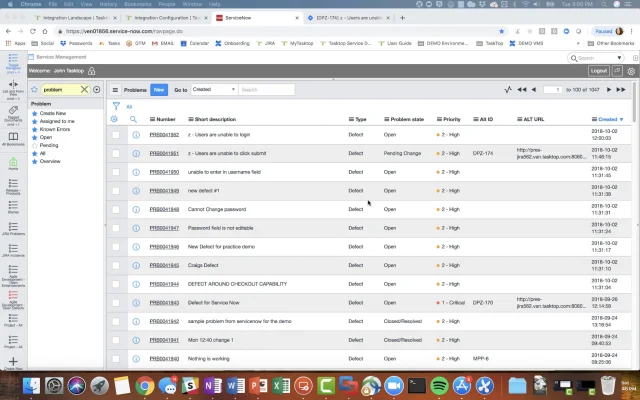Open Excel from the dock
640x400 pixels.
click(281, 386)
